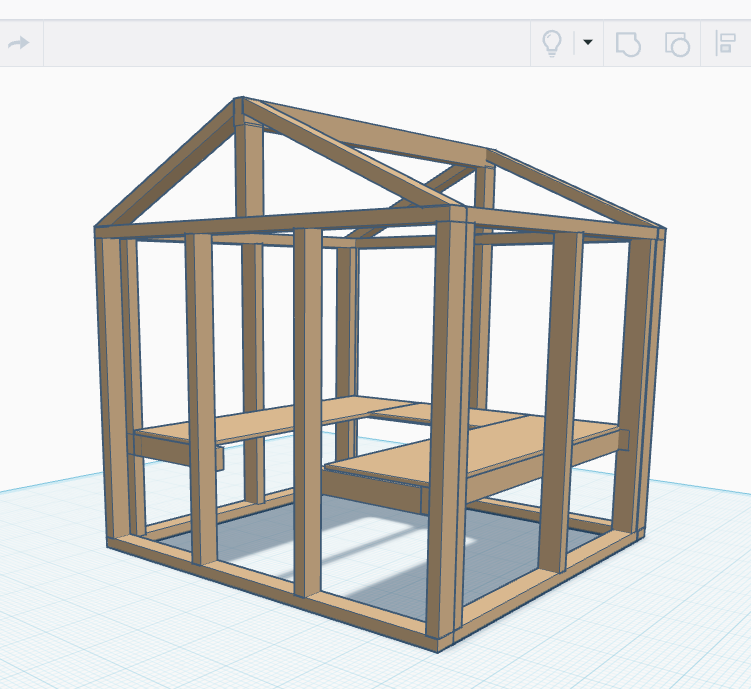The image size is (751, 689).
Task: Open the dropdown arrow beside the lightbulb
Action: click(x=588, y=43)
